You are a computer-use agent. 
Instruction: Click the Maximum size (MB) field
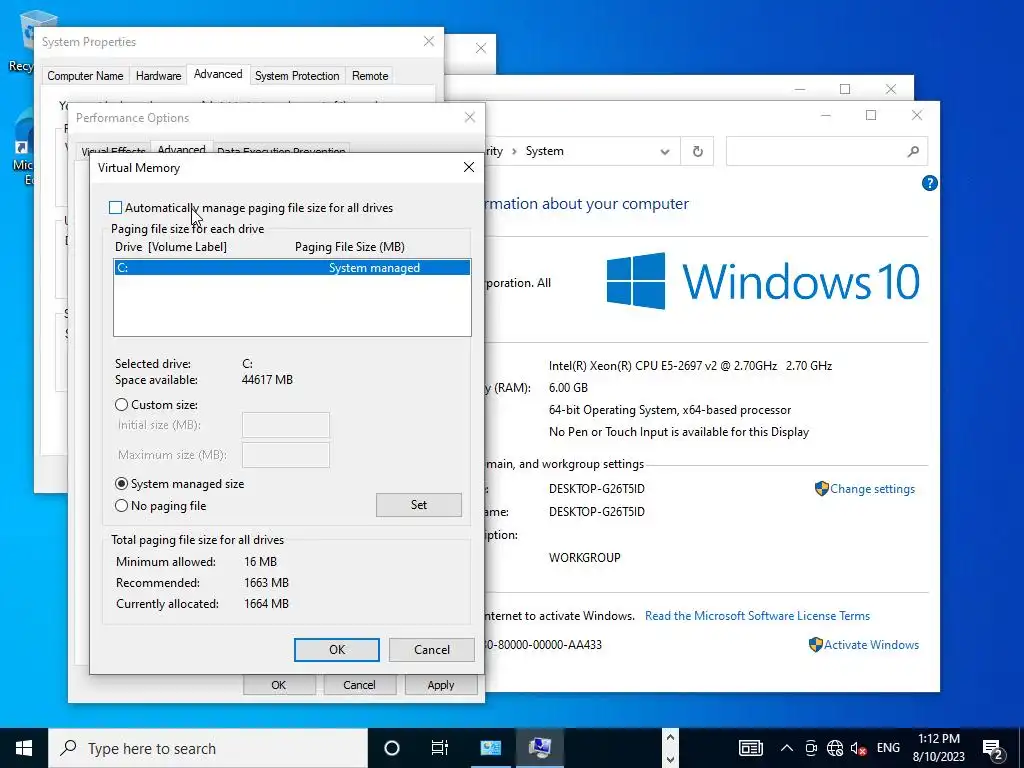tap(285, 455)
